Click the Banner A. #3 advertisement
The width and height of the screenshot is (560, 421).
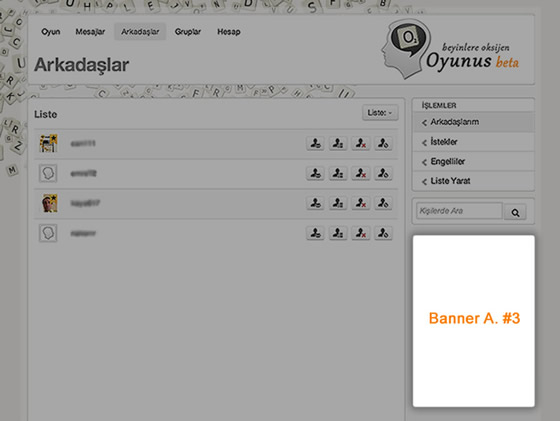tap(474, 321)
